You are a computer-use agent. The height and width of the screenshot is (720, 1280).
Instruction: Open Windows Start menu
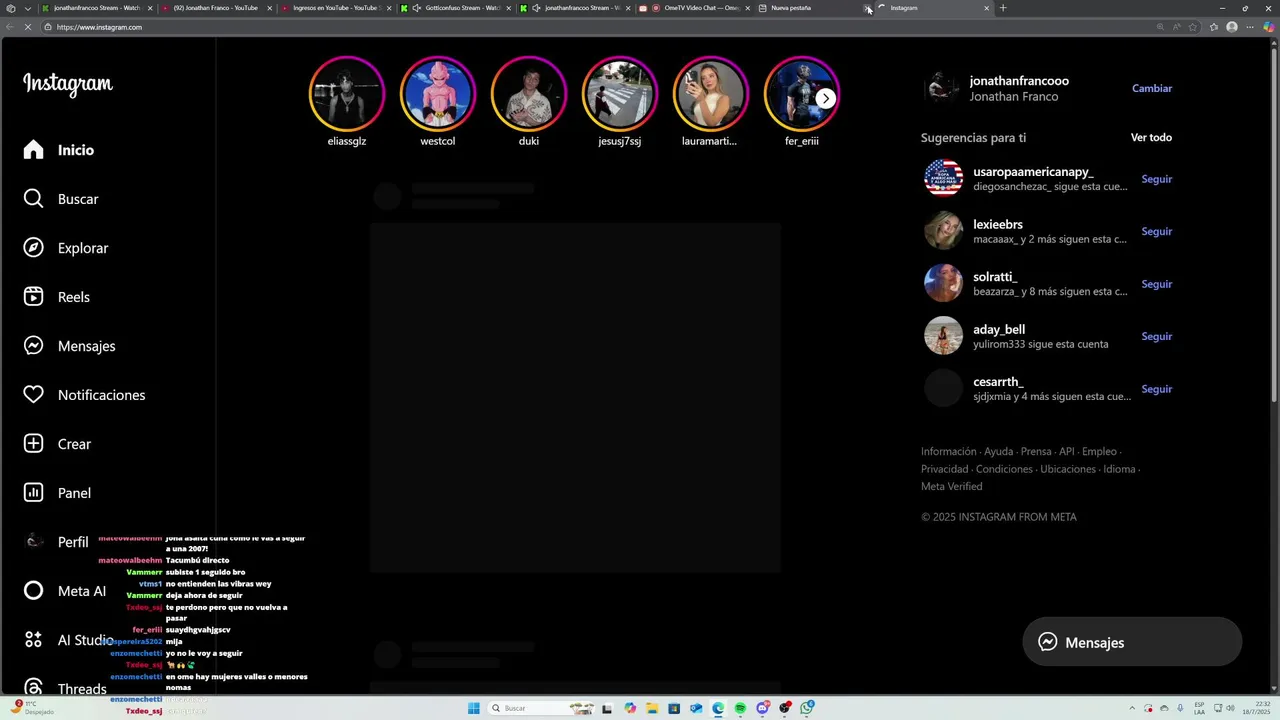[473, 708]
